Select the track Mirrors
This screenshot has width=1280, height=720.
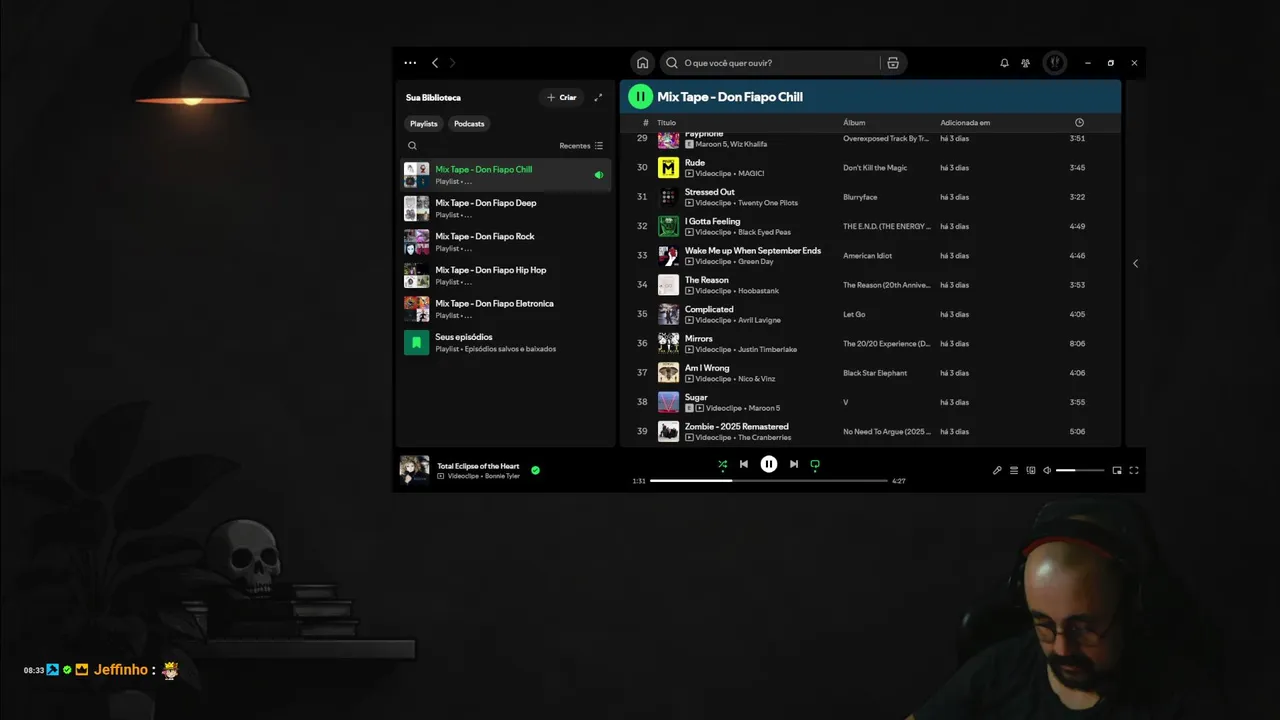click(870, 343)
